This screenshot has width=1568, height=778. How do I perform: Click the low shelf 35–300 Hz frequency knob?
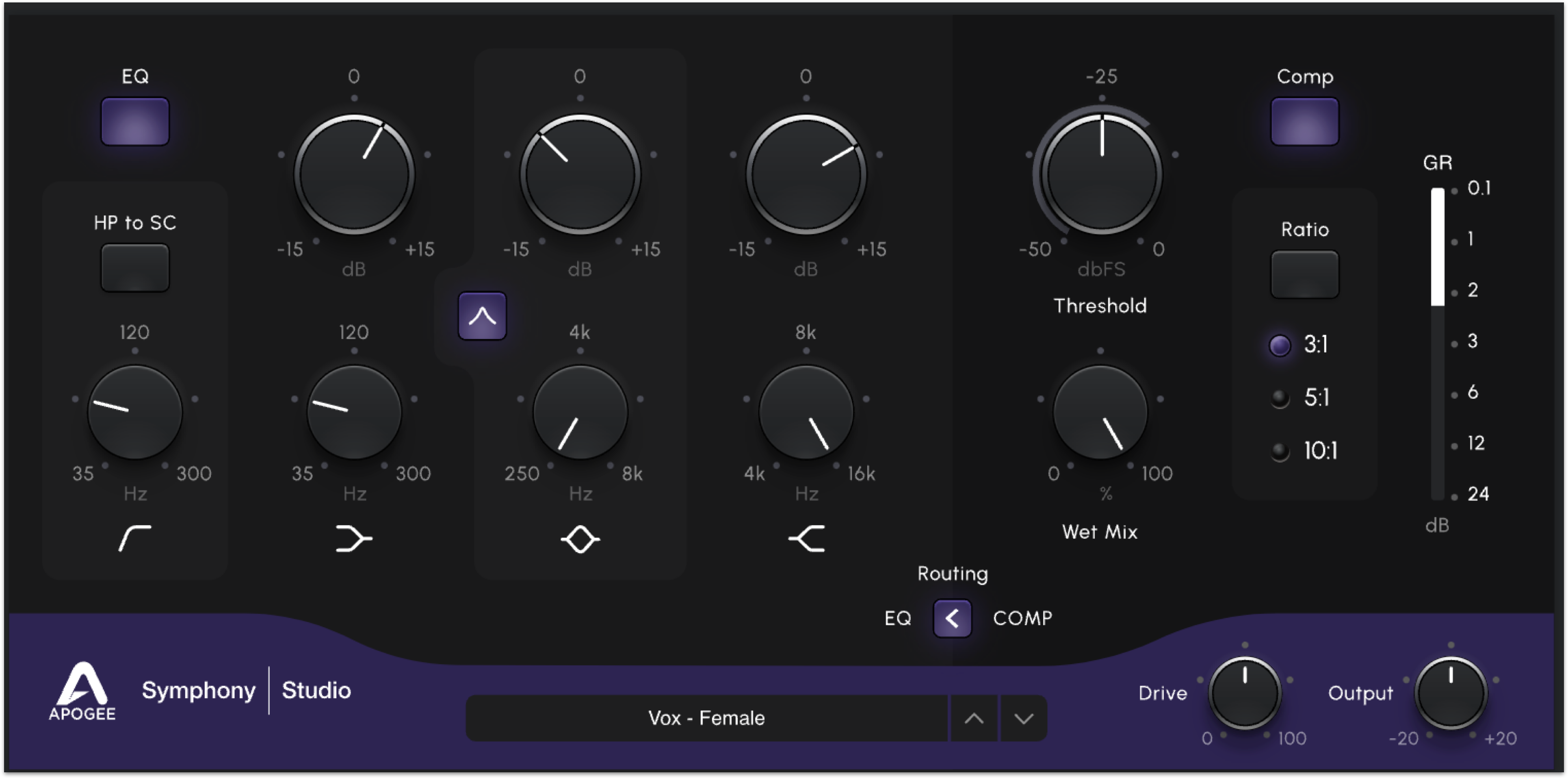(354, 413)
